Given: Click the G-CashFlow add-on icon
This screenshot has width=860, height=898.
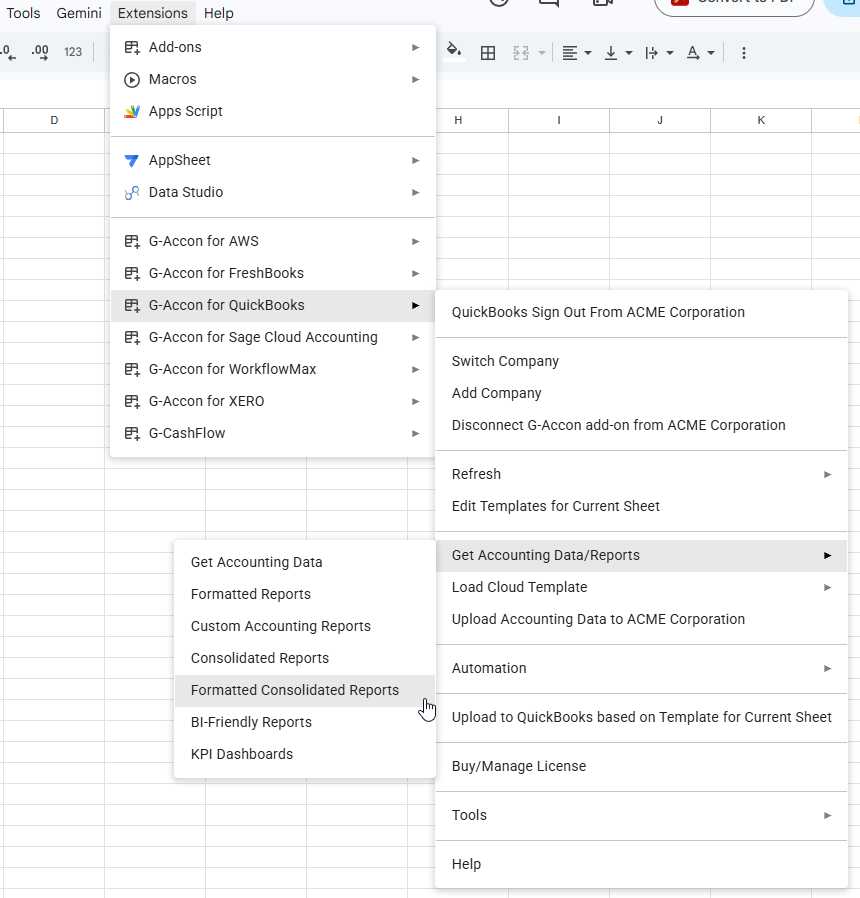Looking at the screenshot, I should point(132,434).
